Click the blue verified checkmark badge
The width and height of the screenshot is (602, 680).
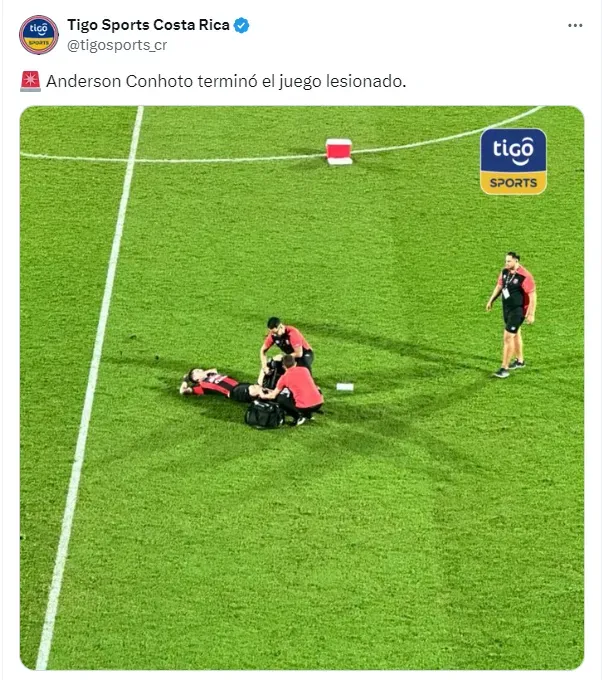(x=242, y=26)
